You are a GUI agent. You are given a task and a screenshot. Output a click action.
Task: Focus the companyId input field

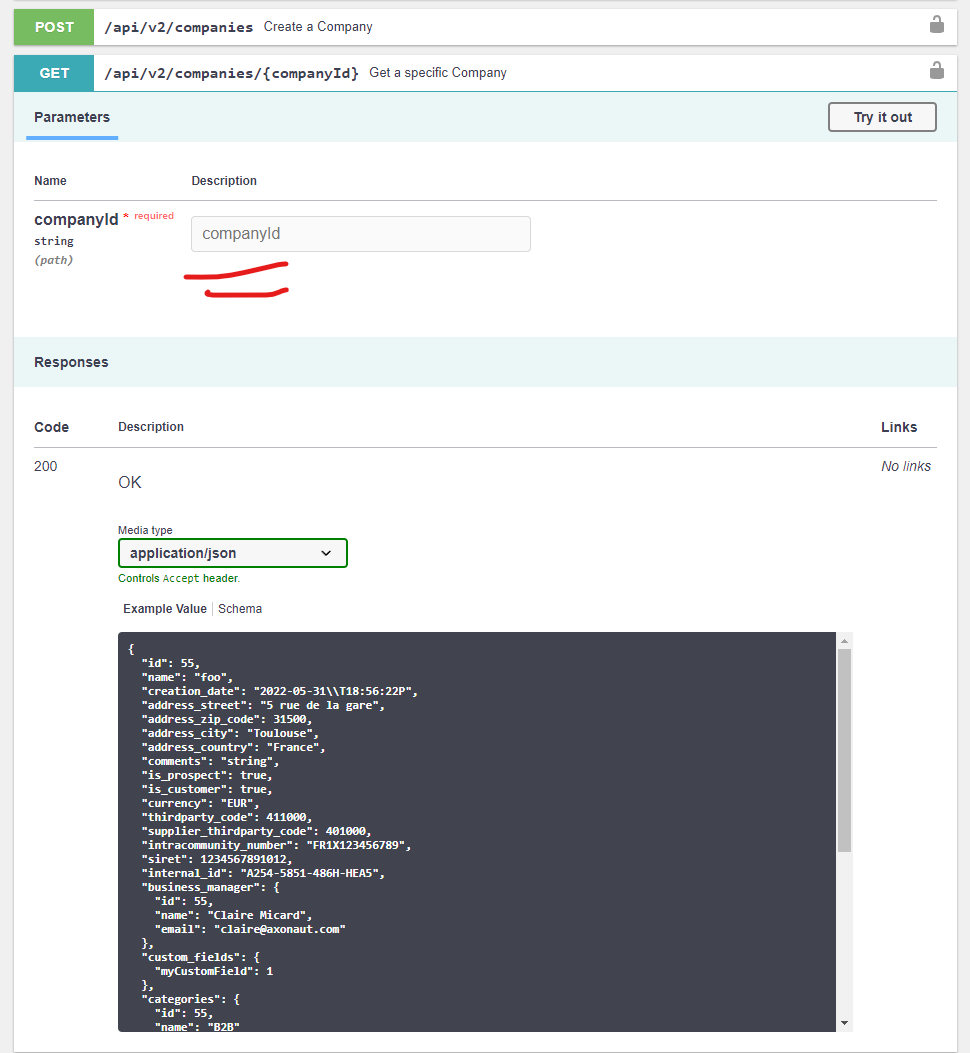(361, 234)
